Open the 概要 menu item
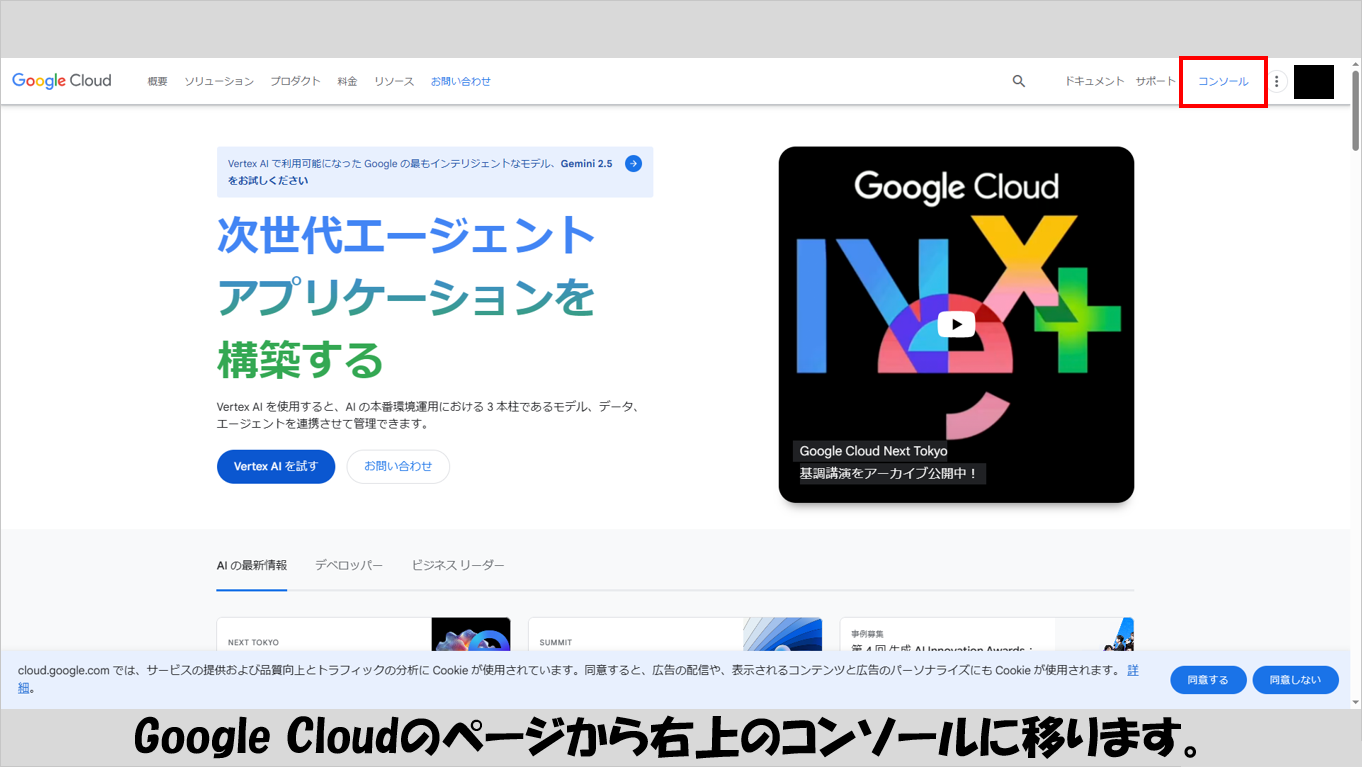This screenshot has width=1362, height=767. point(157,81)
